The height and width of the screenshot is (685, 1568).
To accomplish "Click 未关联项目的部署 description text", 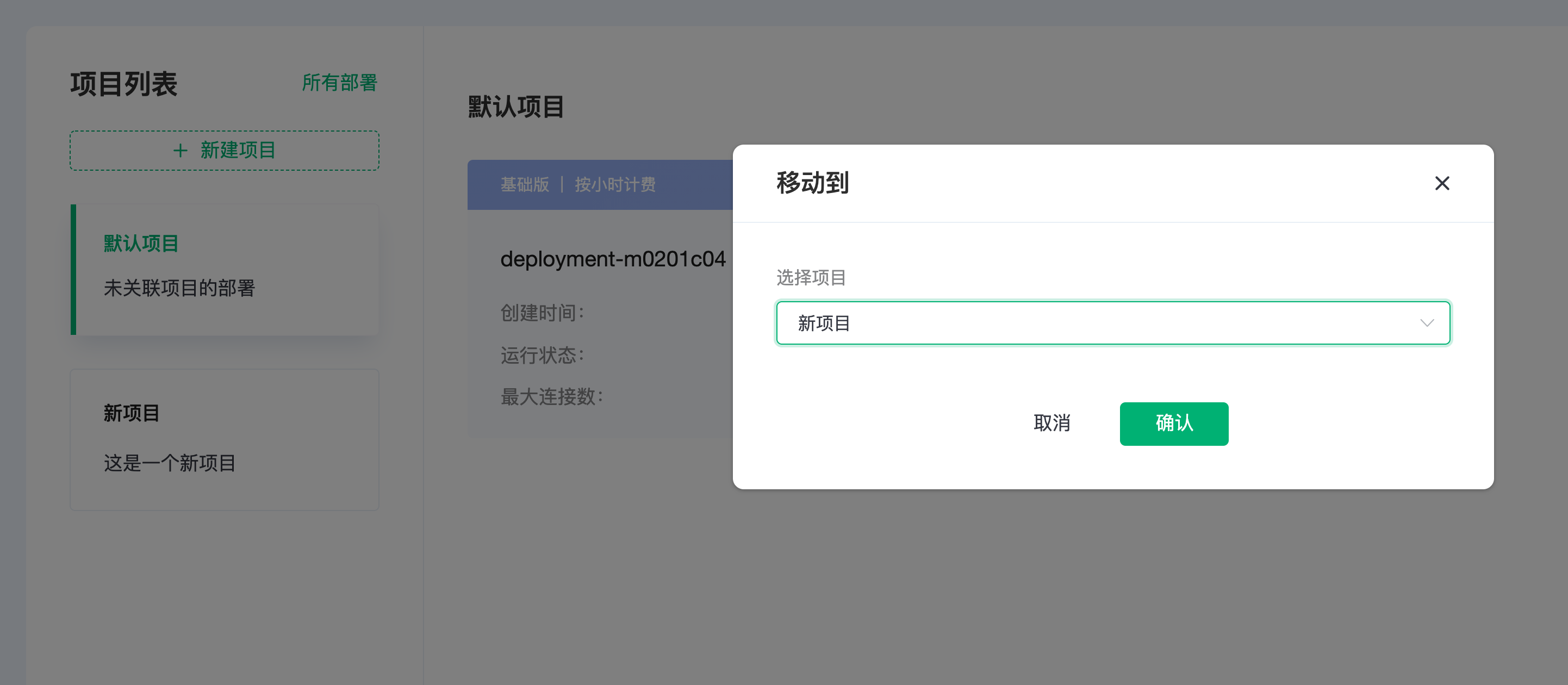I will pyautogui.click(x=179, y=288).
